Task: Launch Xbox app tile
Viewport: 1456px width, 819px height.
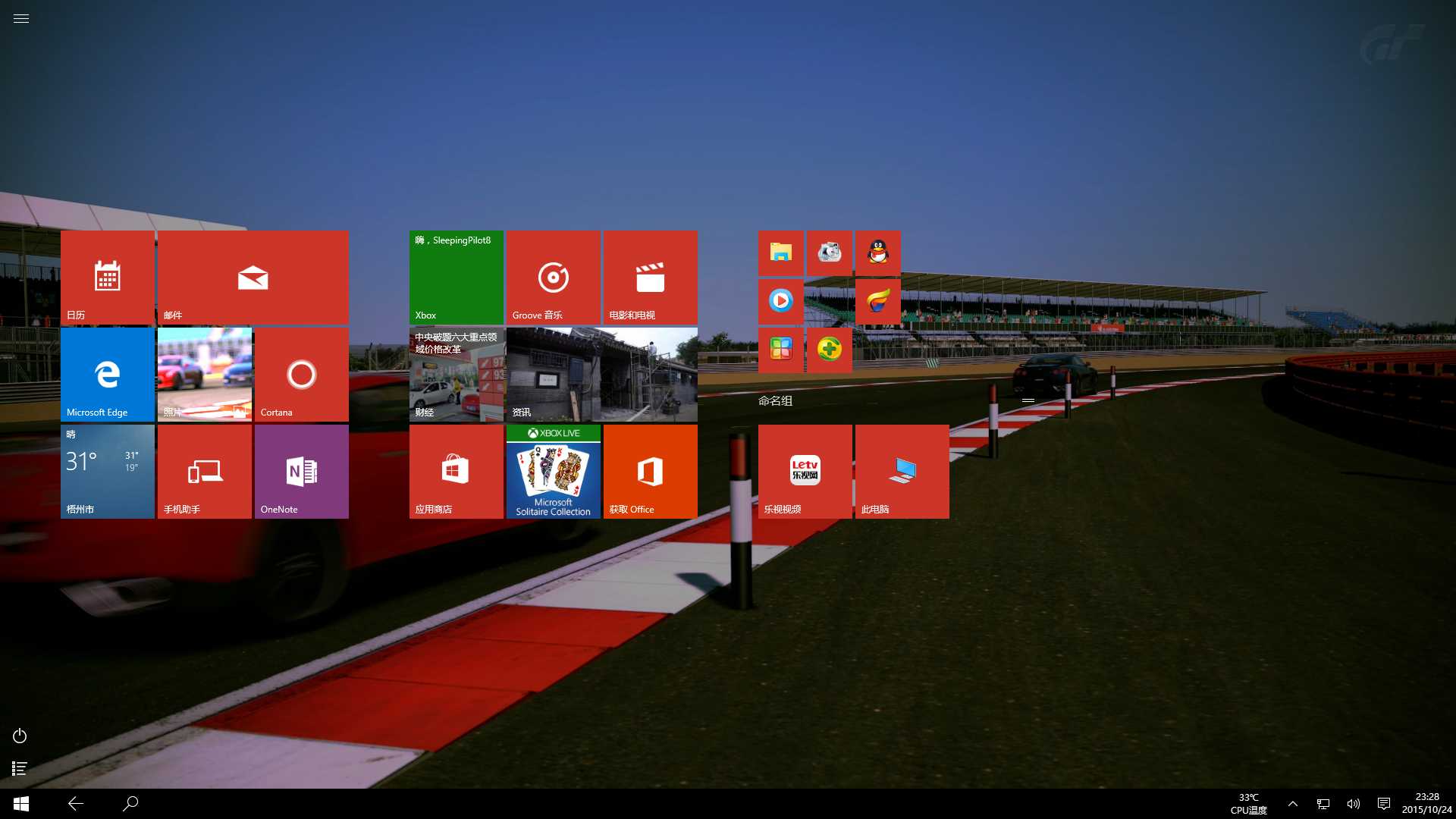Action: pos(455,277)
